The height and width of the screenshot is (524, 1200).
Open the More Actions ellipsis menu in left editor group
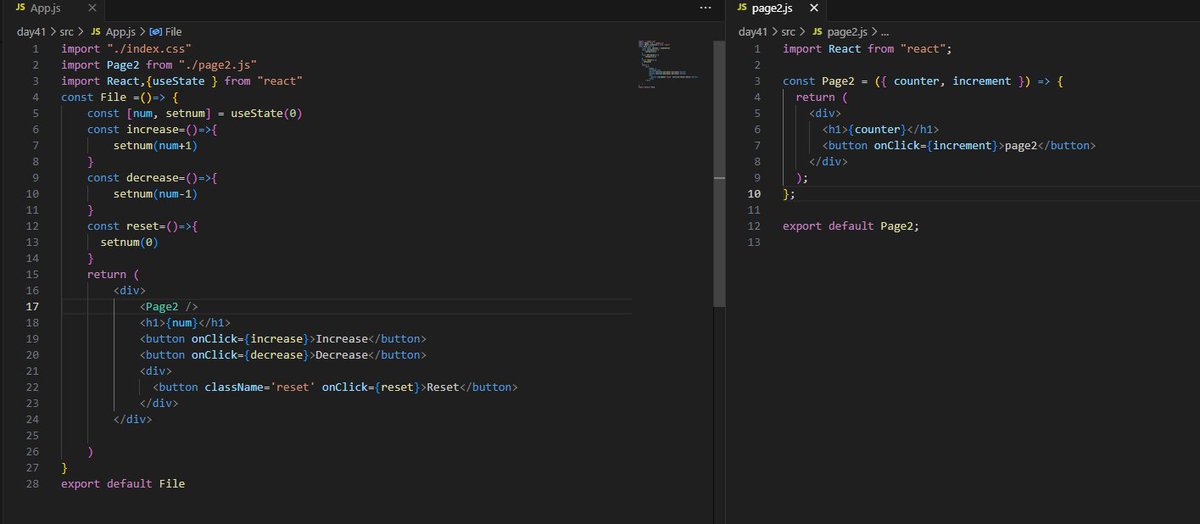[x=708, y=8]
